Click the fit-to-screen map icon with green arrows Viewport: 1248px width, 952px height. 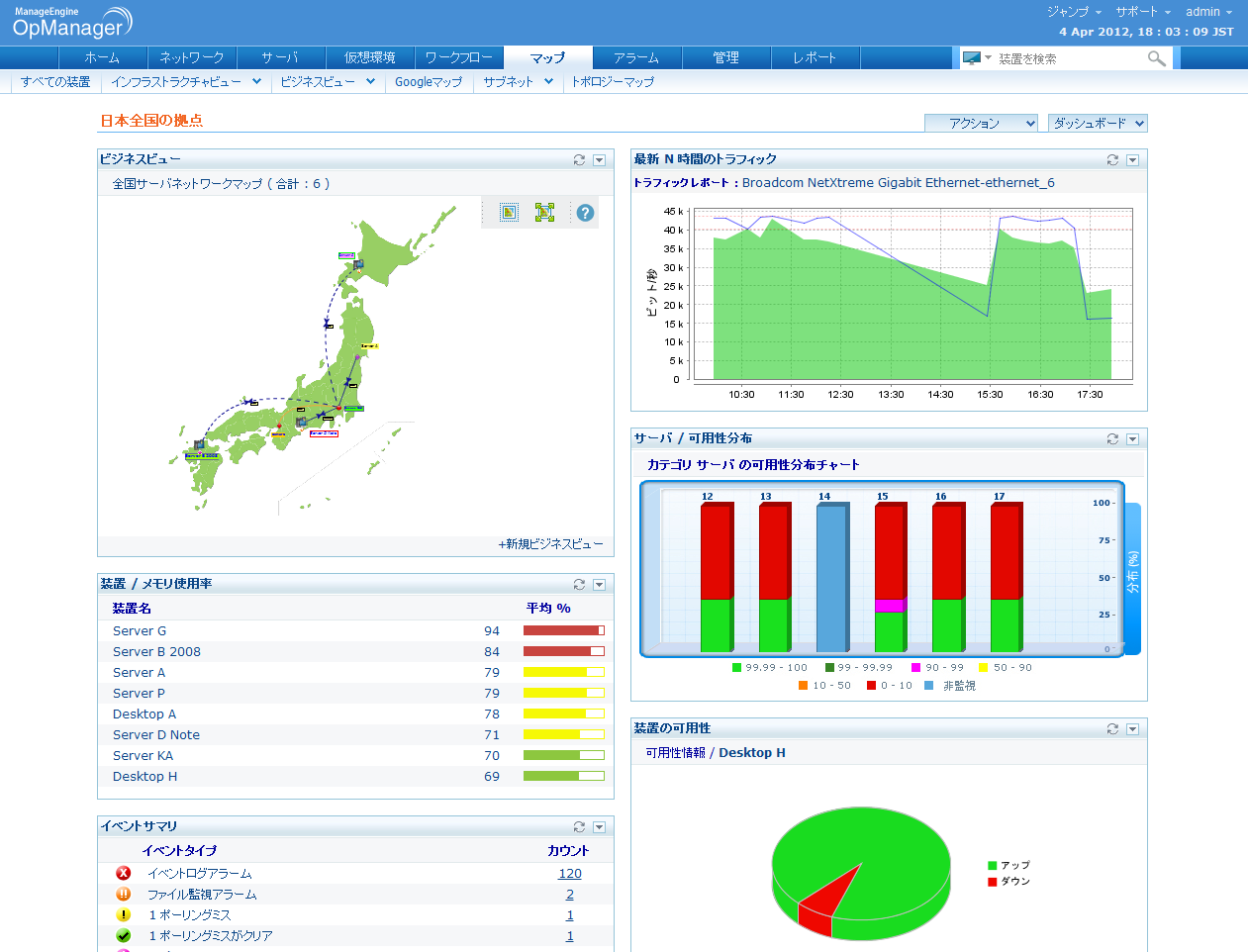pos(544,213)
